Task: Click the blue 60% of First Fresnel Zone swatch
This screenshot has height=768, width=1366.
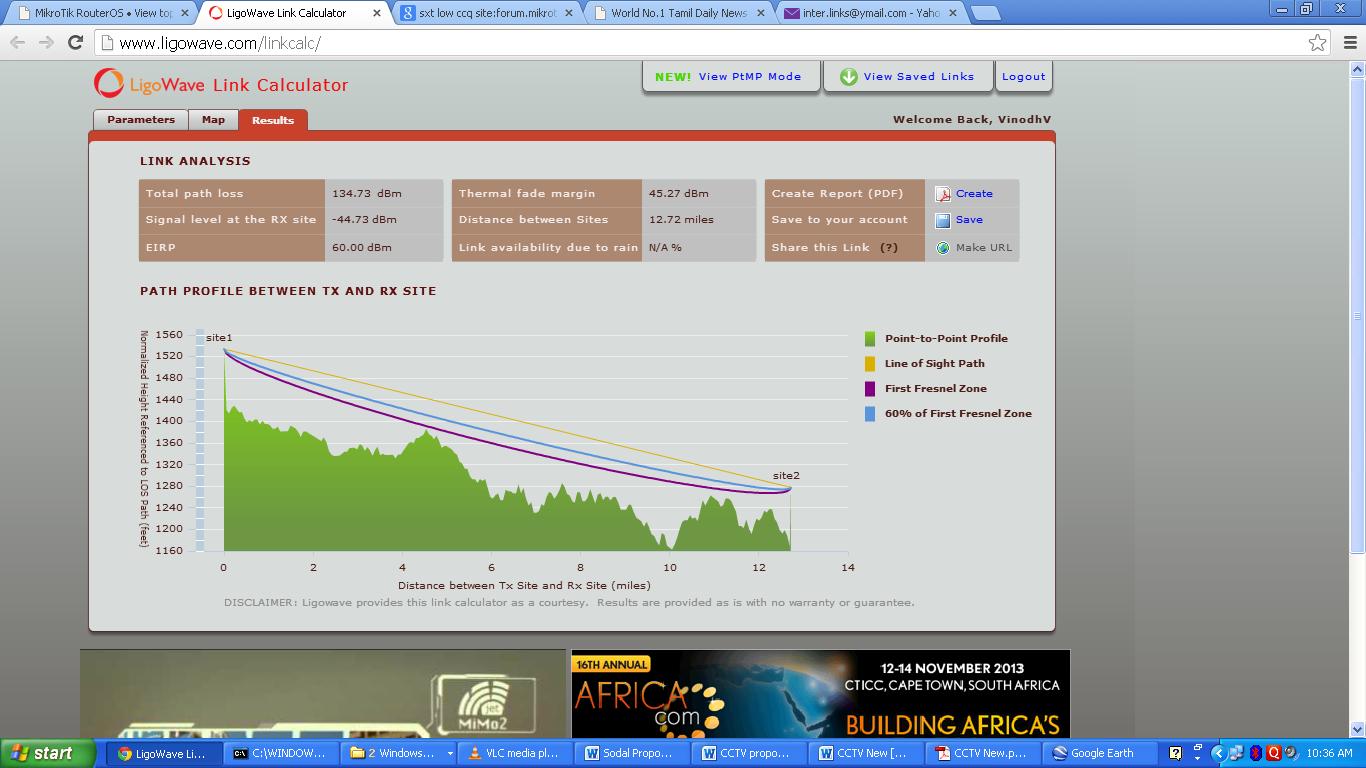Action: tap(870, 414)
